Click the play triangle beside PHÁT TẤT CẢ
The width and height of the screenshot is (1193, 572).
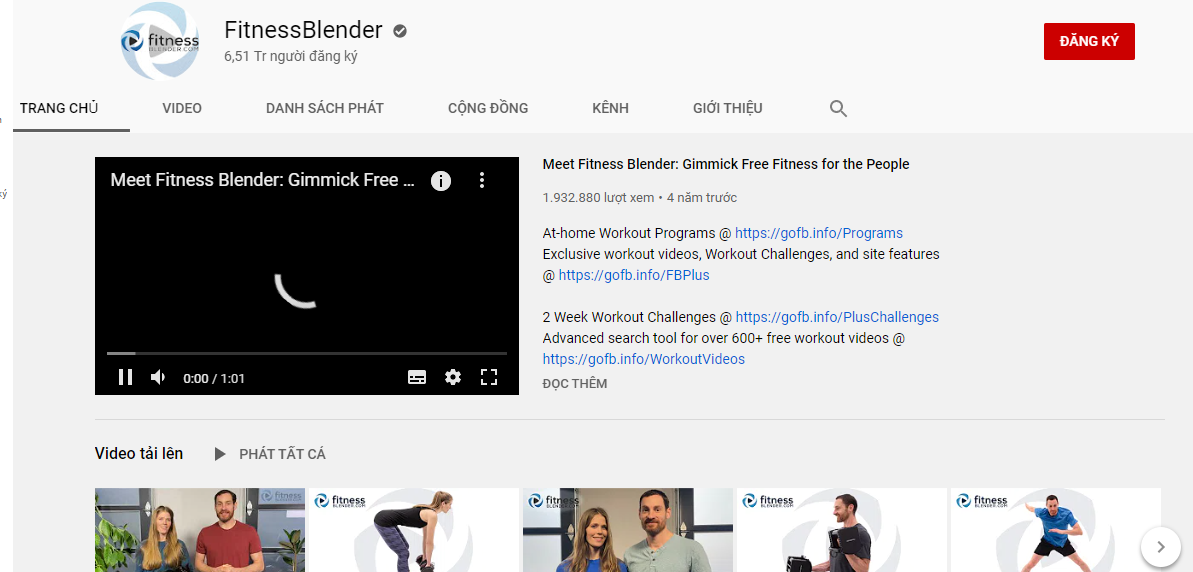coord(220,454)
